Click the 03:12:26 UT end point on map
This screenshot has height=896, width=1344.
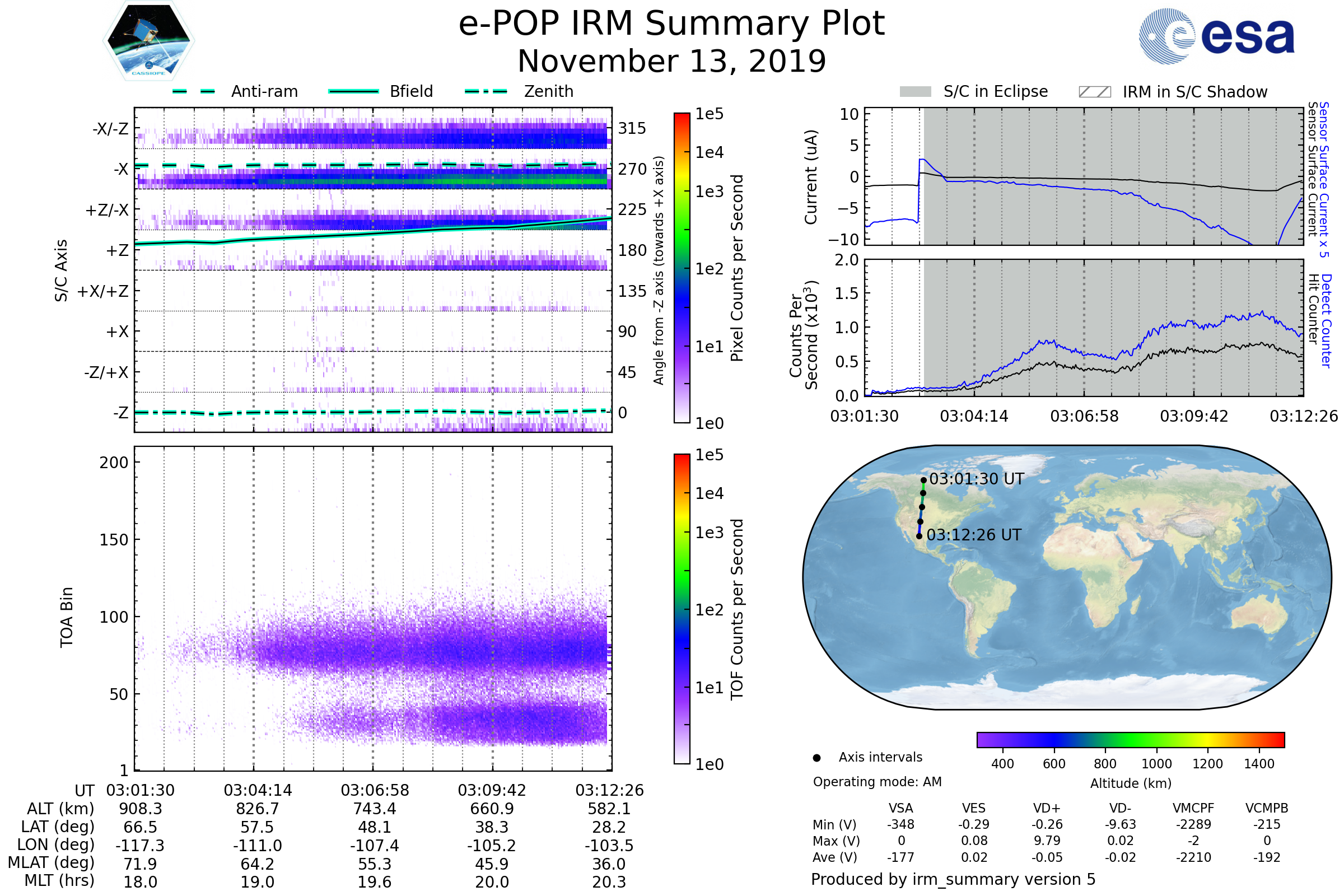pos(919,536)
